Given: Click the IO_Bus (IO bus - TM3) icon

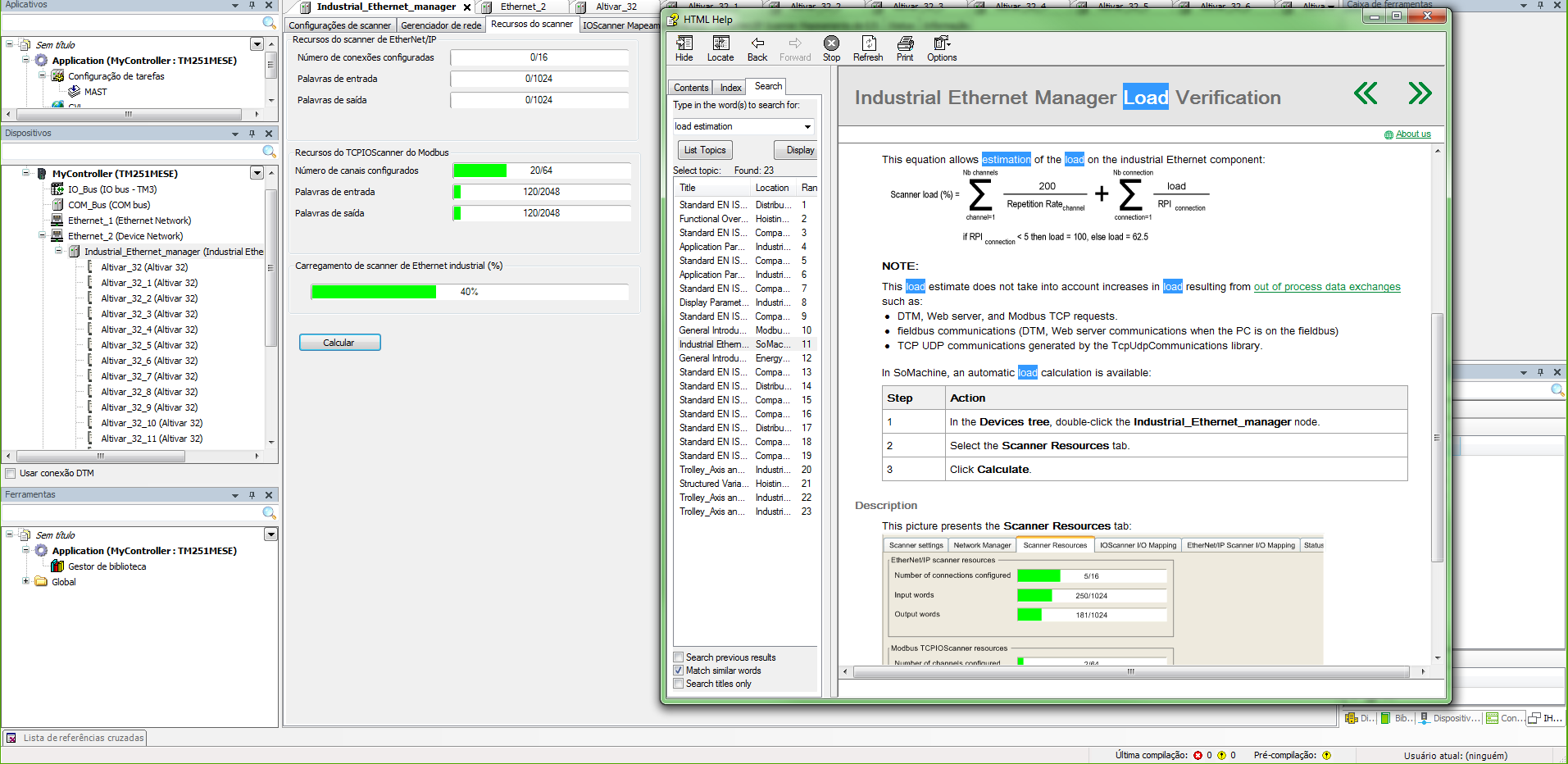Looking at the screenshot, I should [x=57, y=189].
